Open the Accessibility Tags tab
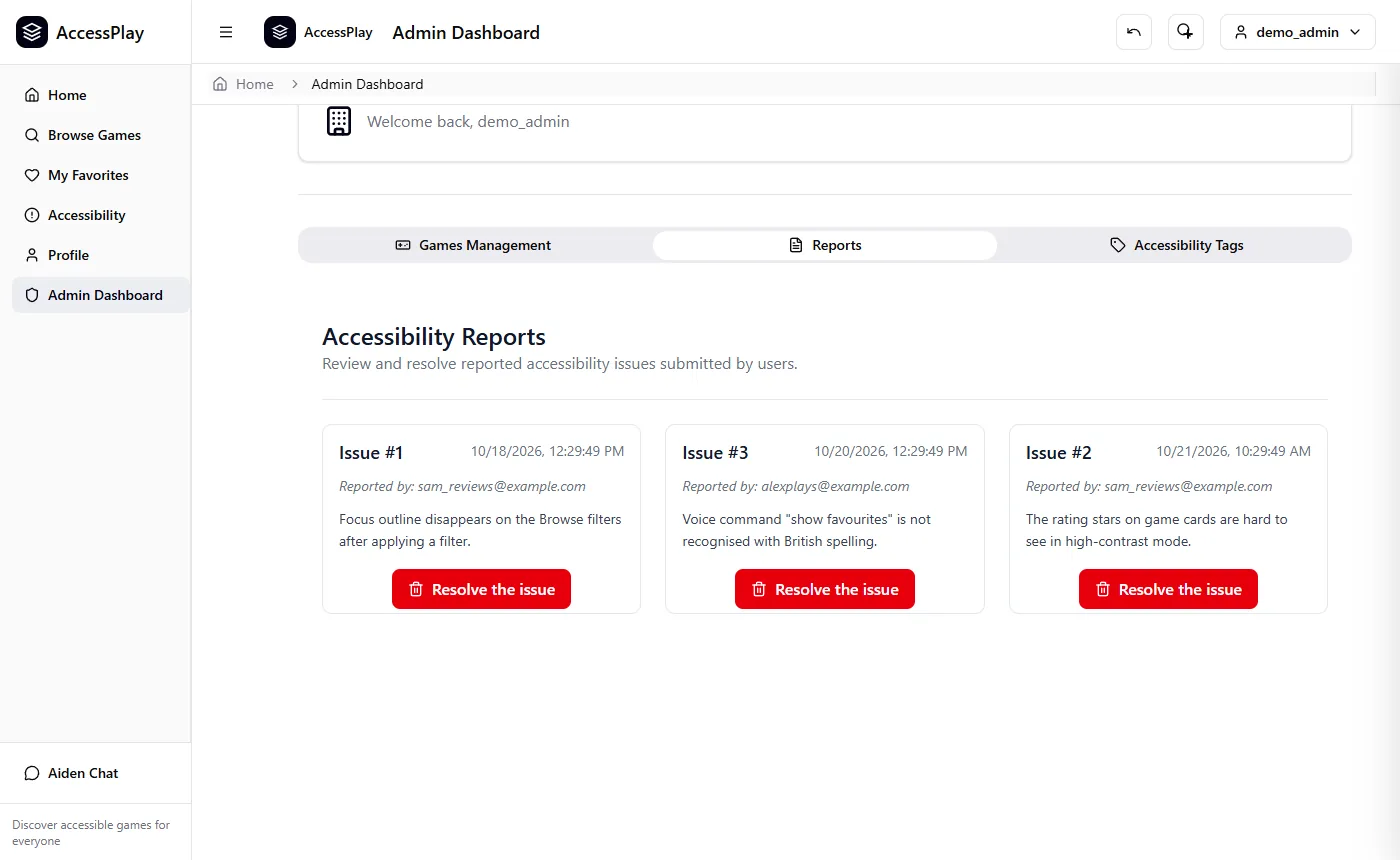Viewport: 1400px width, 860px height. [x=1176, y=245]
